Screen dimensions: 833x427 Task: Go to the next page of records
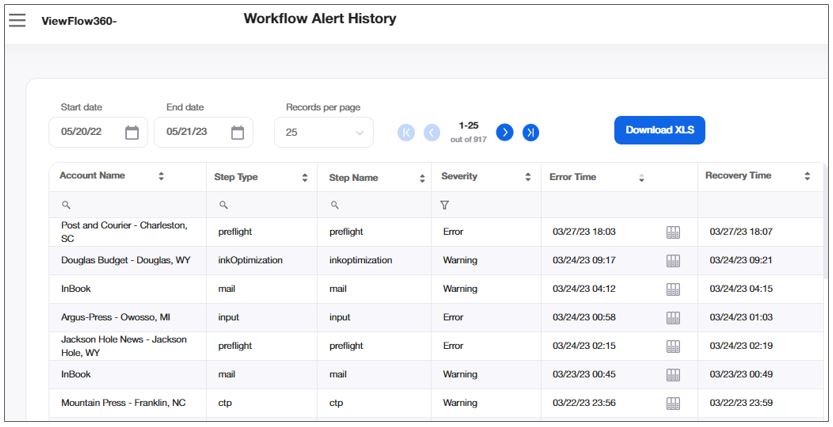[x=505, y=132]
